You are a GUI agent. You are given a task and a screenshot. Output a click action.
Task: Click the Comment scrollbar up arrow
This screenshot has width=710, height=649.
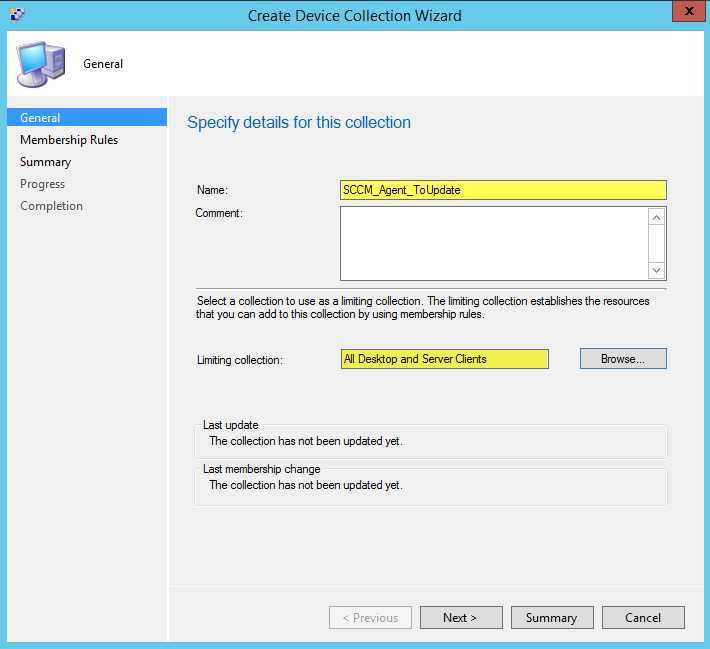[656, 217]
